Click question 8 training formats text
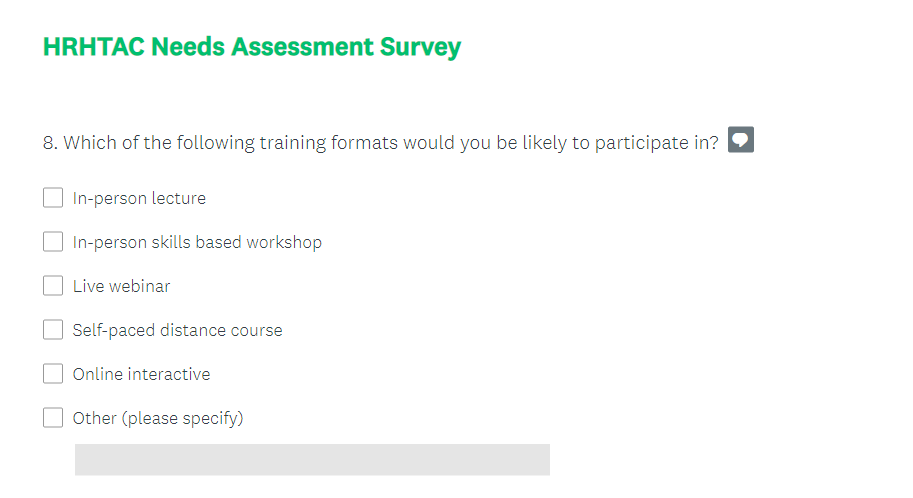Viewport: 913px width, 498px height. point(381,143)
